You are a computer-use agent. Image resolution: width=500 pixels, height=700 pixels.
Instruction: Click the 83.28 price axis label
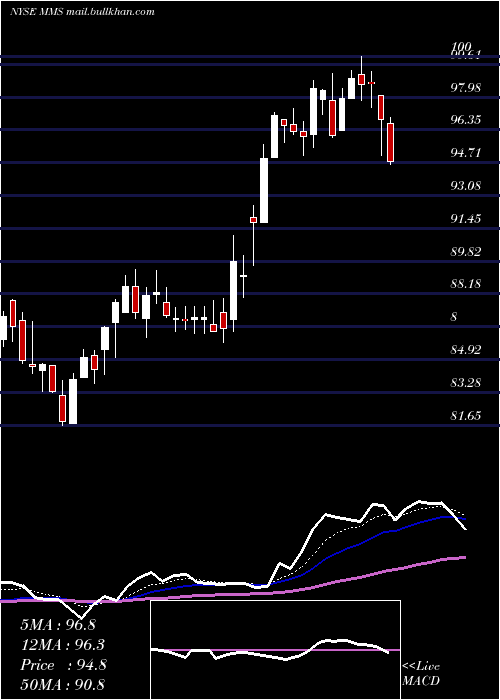pyautogui.click(x=466, y=383)
